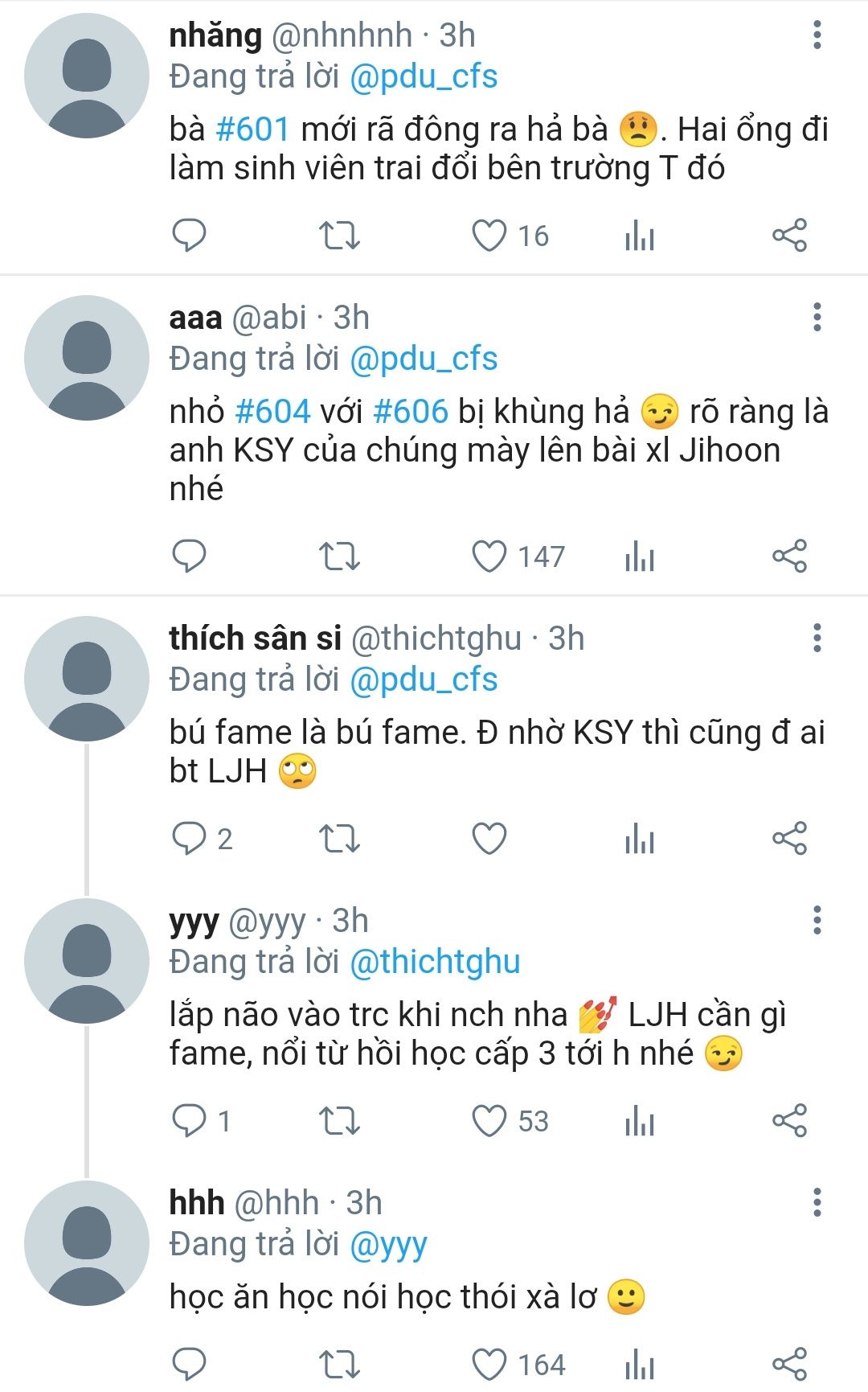Like aaa's tweet with 147 likes

489,556
